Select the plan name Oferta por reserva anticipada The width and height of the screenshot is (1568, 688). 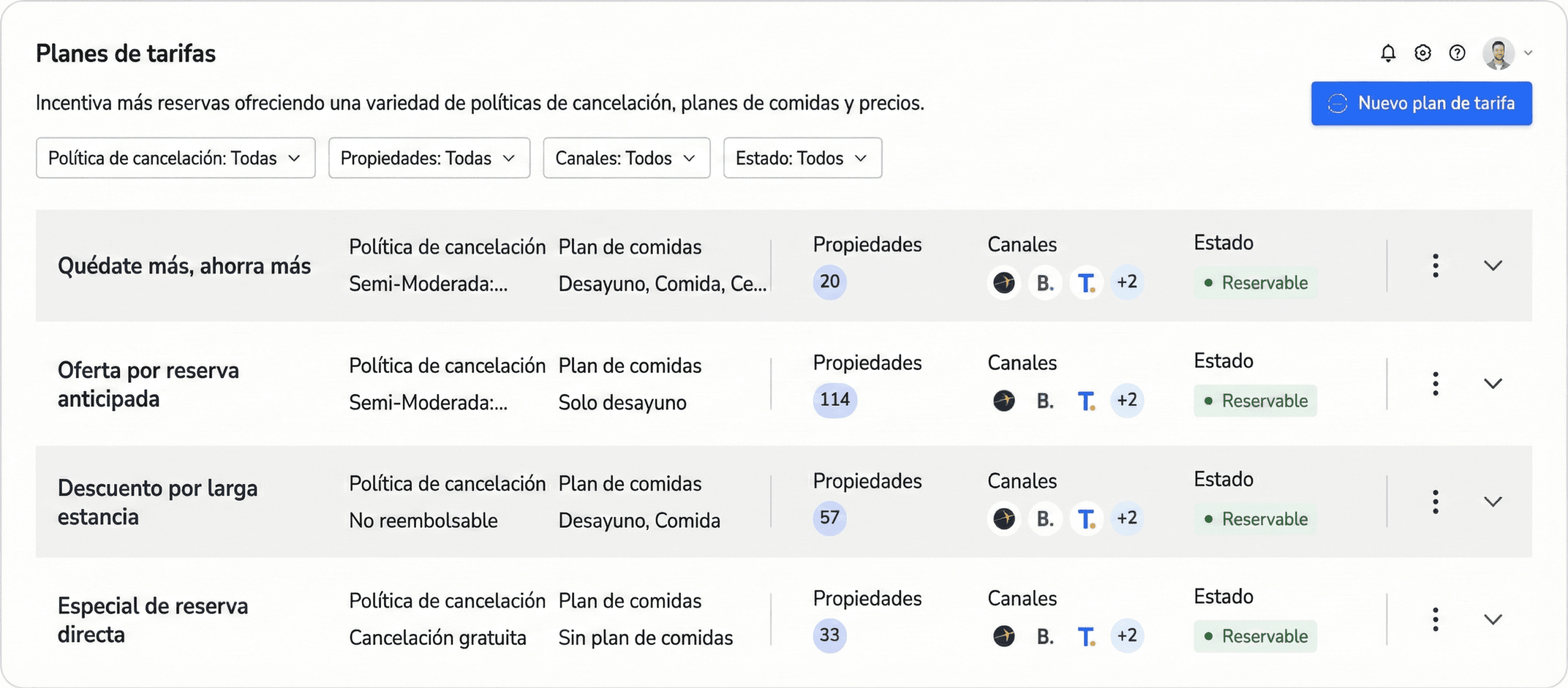click(x=148, y=384)
